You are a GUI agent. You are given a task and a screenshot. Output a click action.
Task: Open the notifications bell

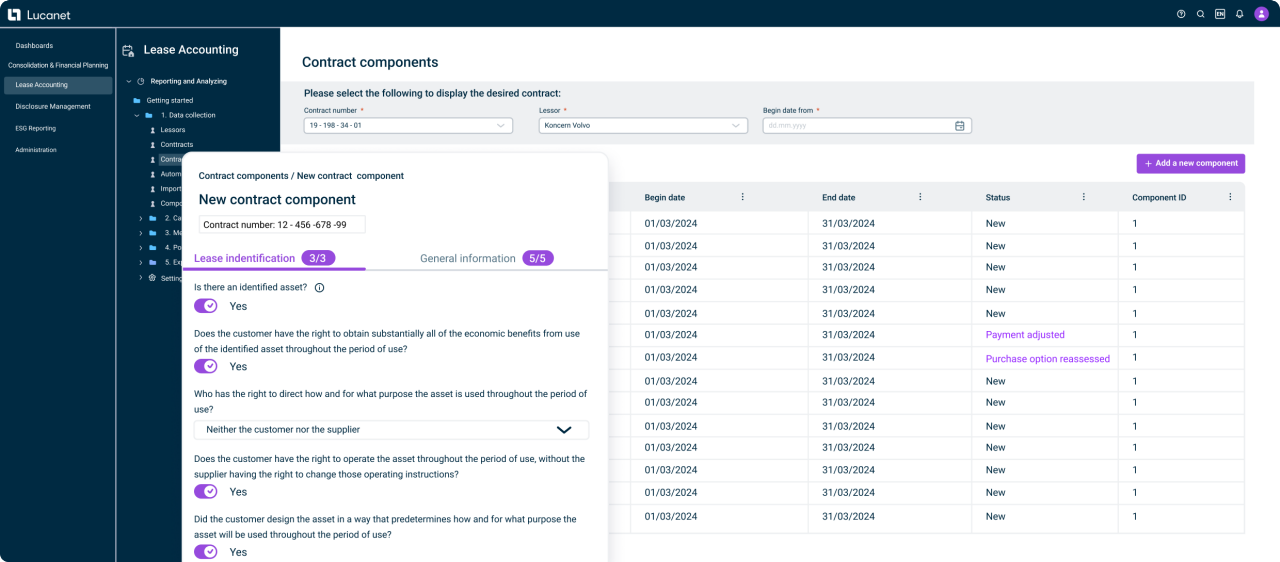pyautogui.click(x=1240, y=14)
